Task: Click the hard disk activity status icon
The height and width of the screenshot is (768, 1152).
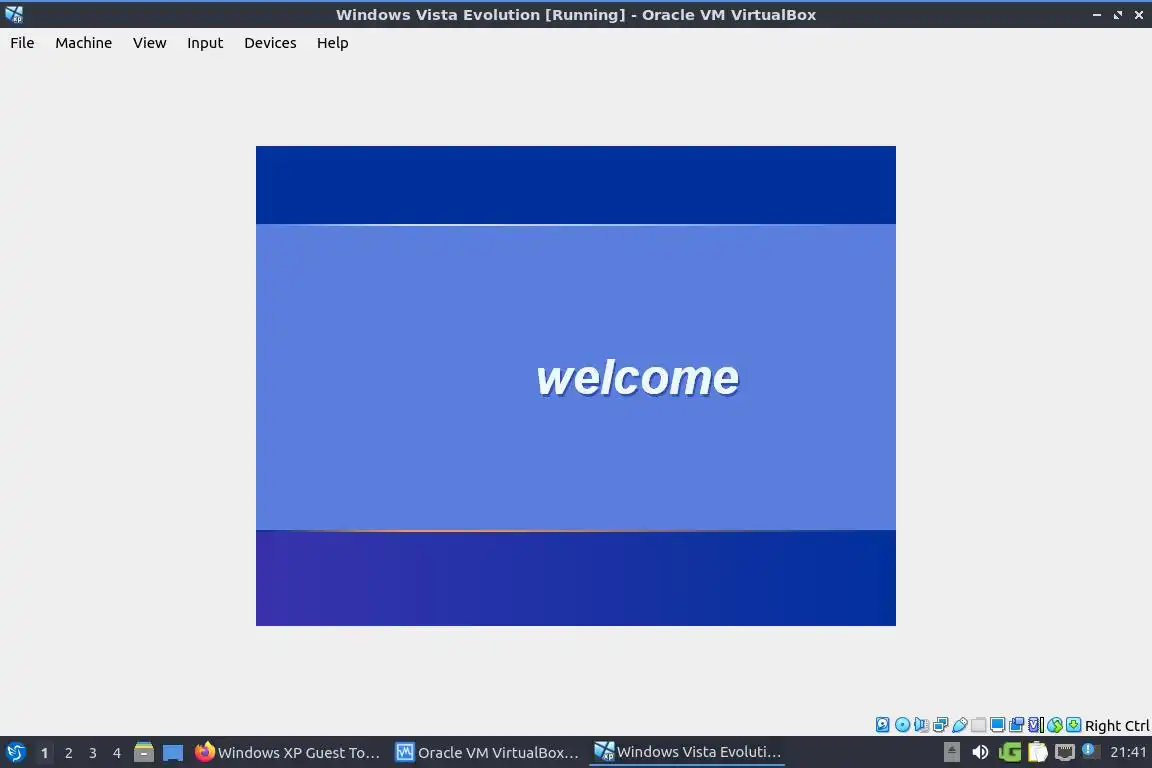Action: [x=882, y=725]
